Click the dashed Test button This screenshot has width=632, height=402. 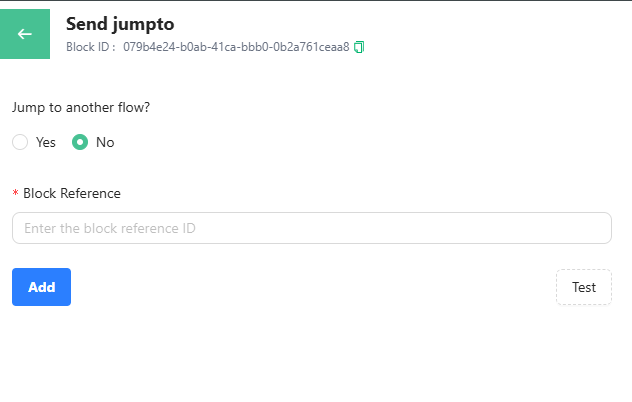pyautogui.click(x=583, y=287)
